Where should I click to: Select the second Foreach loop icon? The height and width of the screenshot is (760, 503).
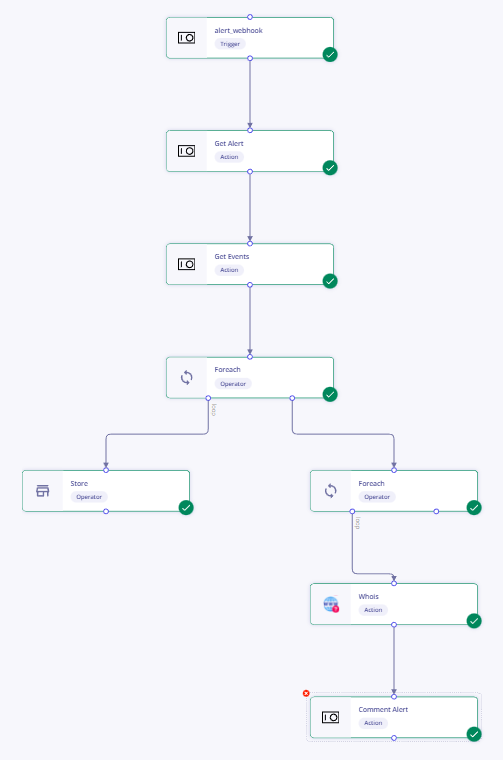point(330,491)
